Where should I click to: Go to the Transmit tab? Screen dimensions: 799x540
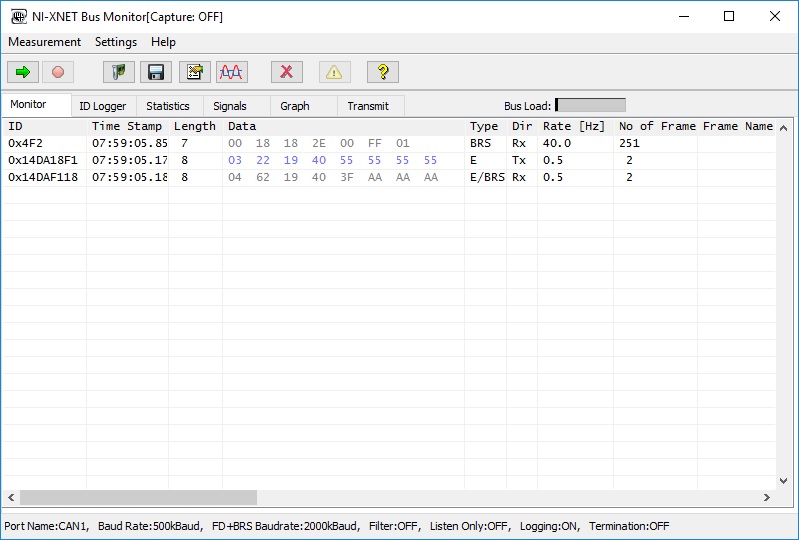click(368, 106)
